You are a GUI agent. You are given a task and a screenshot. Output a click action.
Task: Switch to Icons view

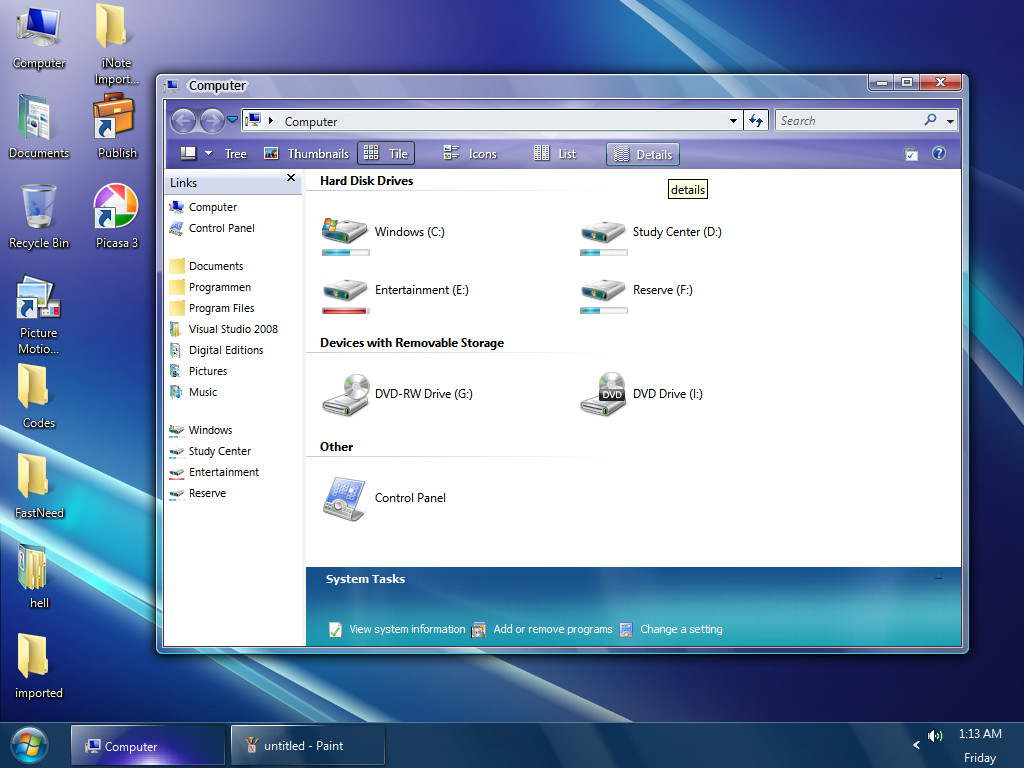[470, 153]
